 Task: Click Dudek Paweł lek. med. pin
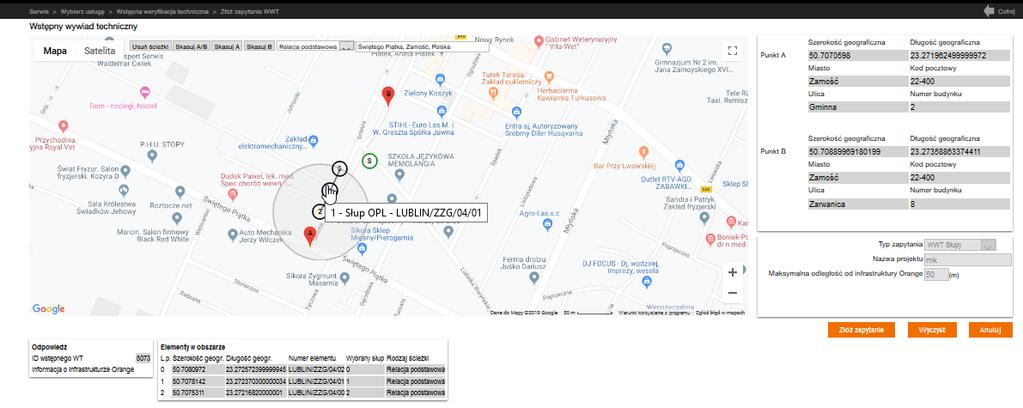pos(232,193)
